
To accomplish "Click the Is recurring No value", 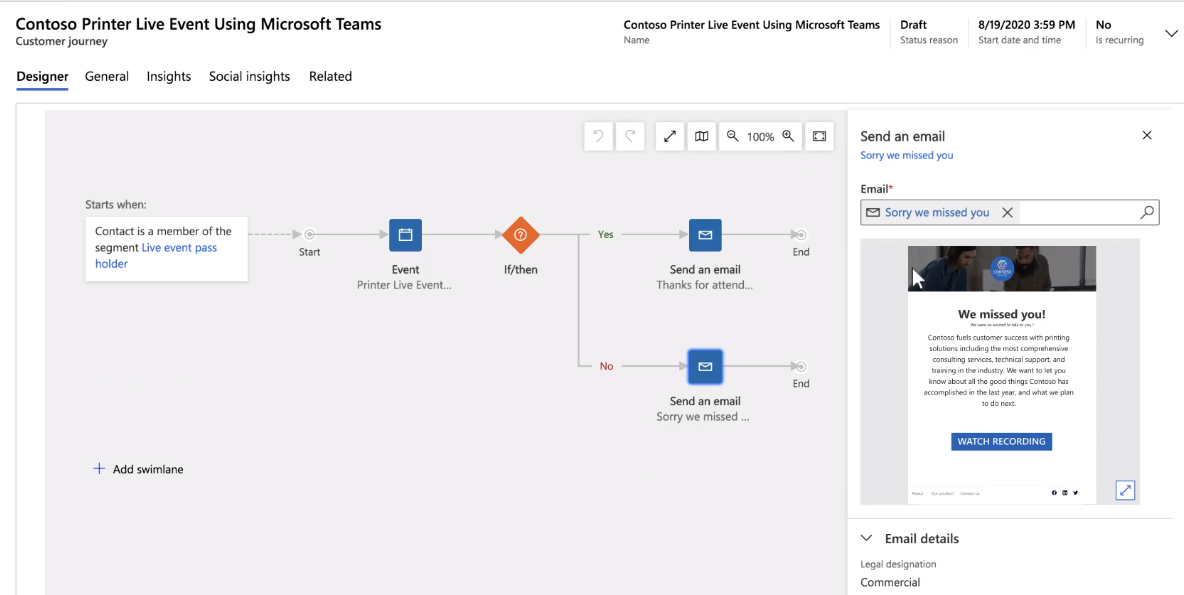I will point(1103,25).
